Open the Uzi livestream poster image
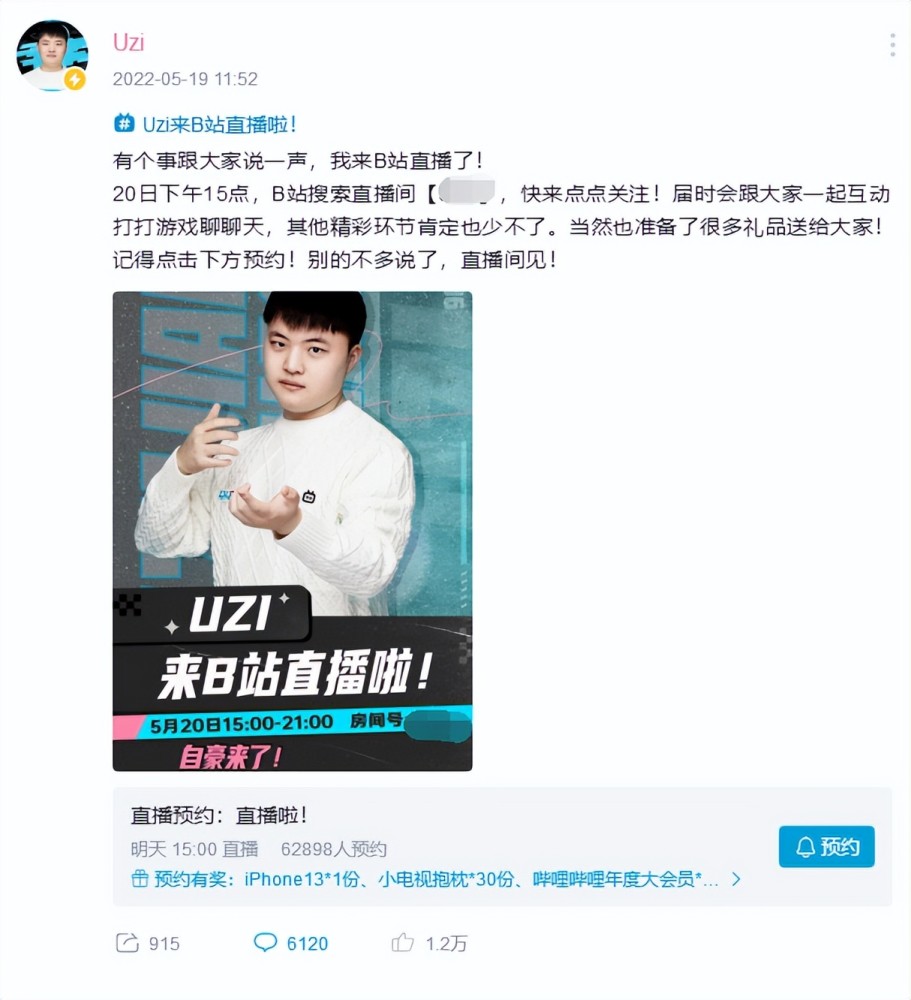The image size is (911, 1000). [x=292, y=531]
